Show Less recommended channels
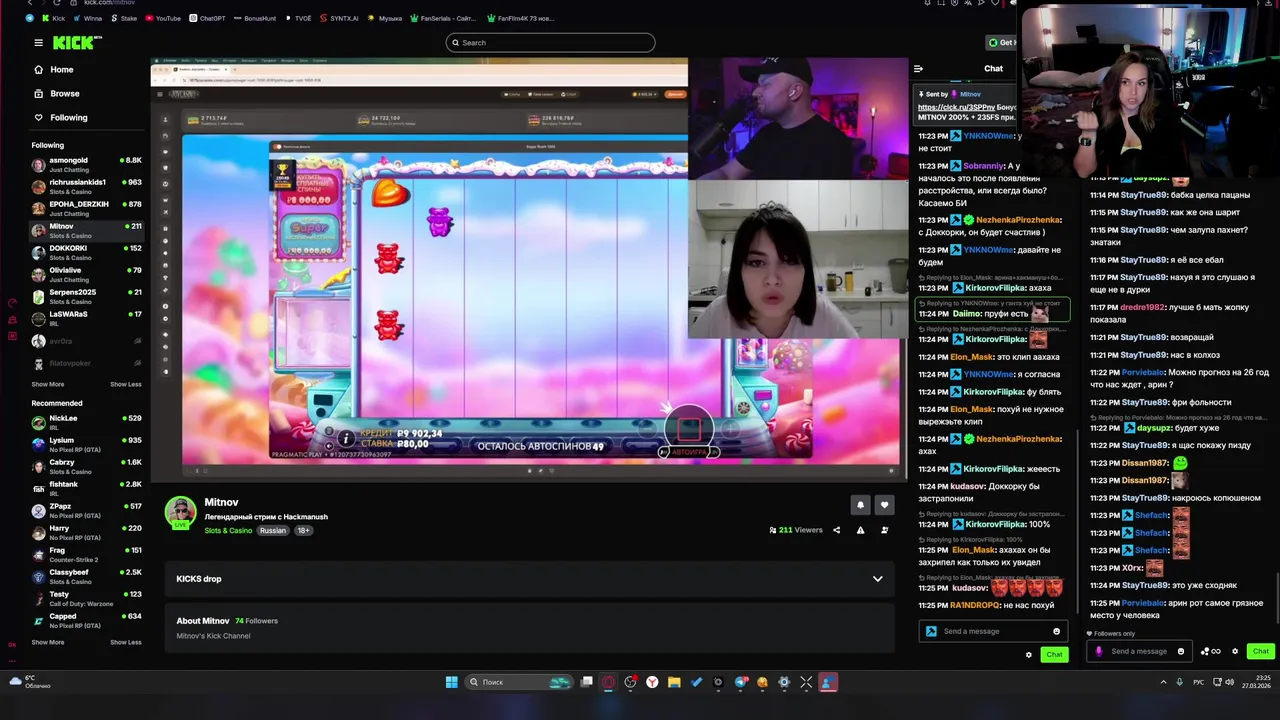Screen dimensions: 1280x720 pos(125,642)
